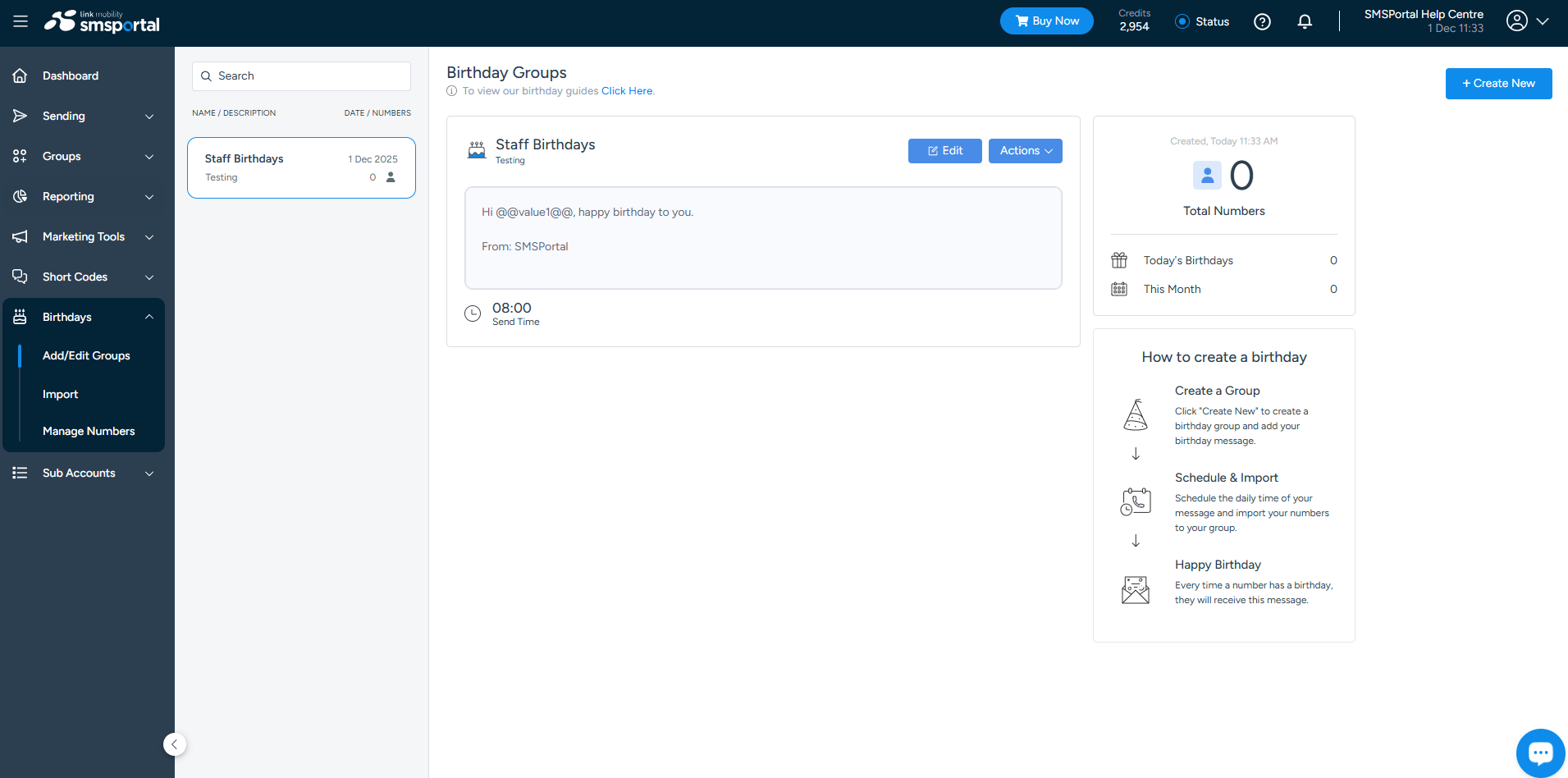Click the 08:00 send time value
The width and height of the screenshot is (1568, 778).
[x=512, y=308]
